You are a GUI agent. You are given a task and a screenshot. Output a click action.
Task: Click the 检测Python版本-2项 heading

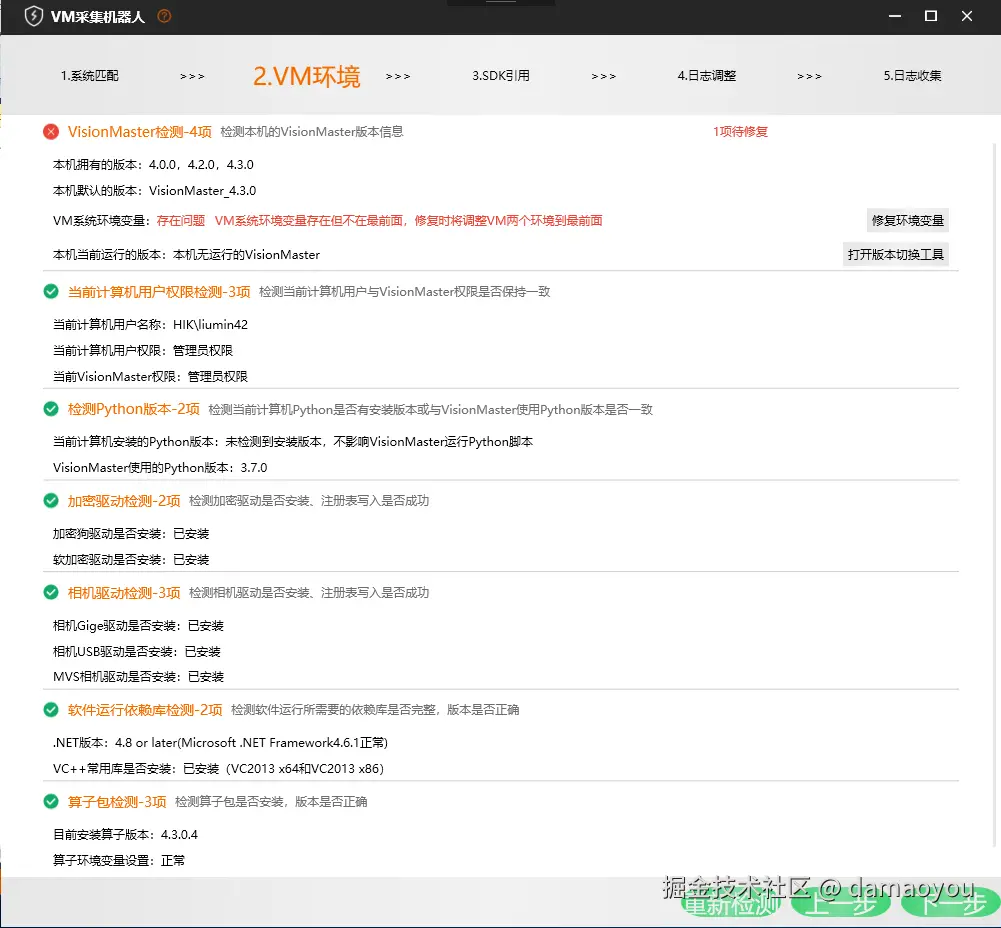click(x=134, y=409)
